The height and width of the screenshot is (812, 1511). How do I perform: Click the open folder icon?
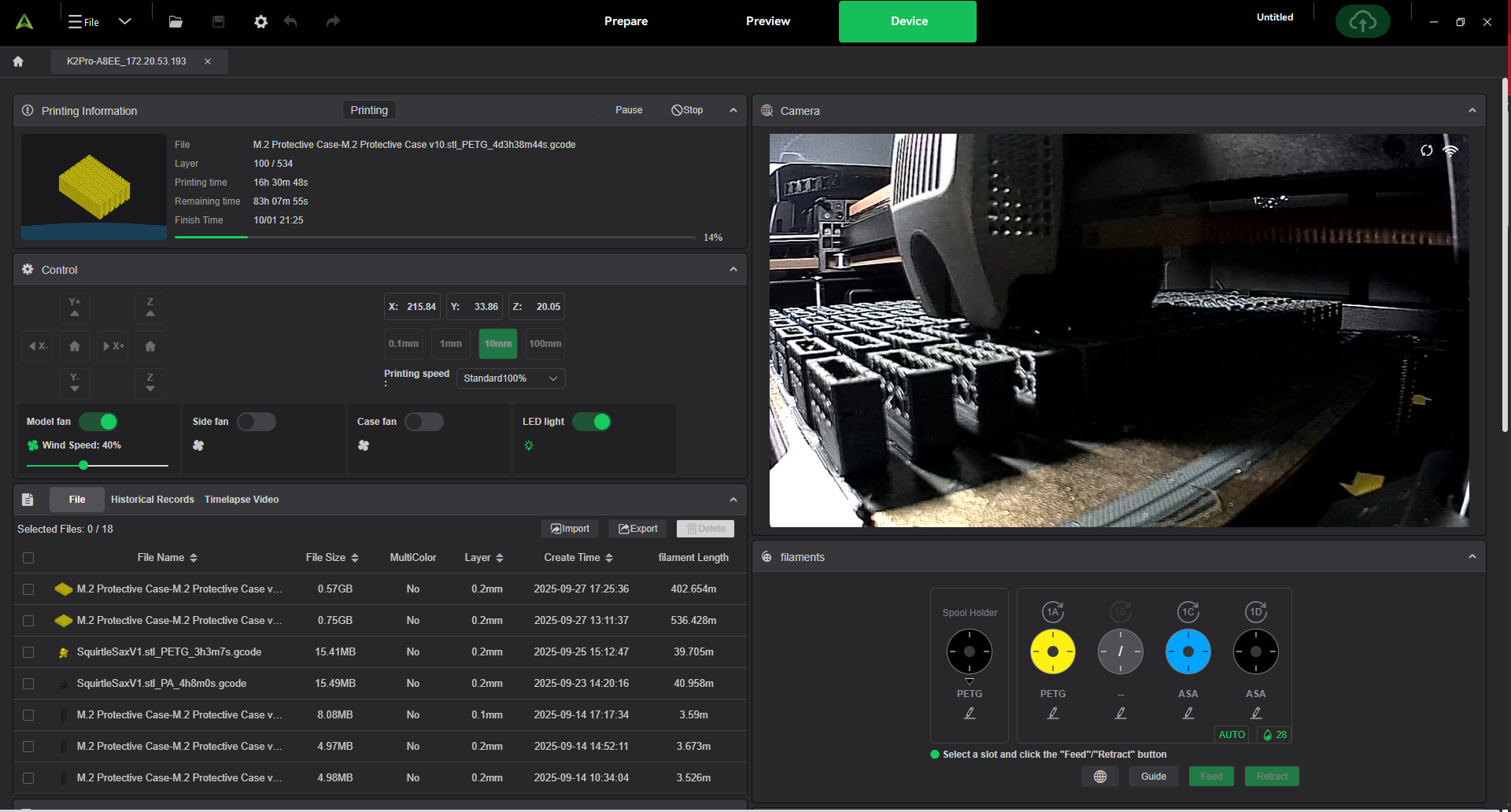coord(175,22)
